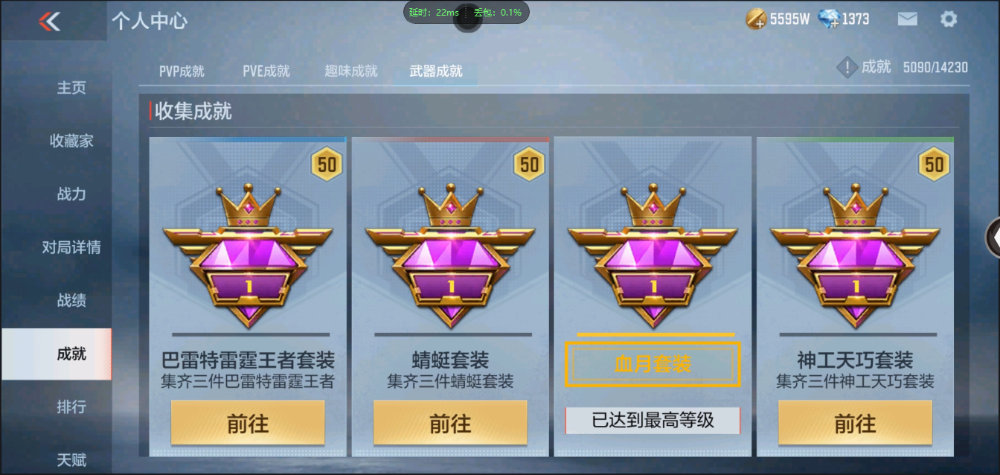
Task: Click 前往 button under 巴雷特雷霆王者套装
Action: point(247,423)
